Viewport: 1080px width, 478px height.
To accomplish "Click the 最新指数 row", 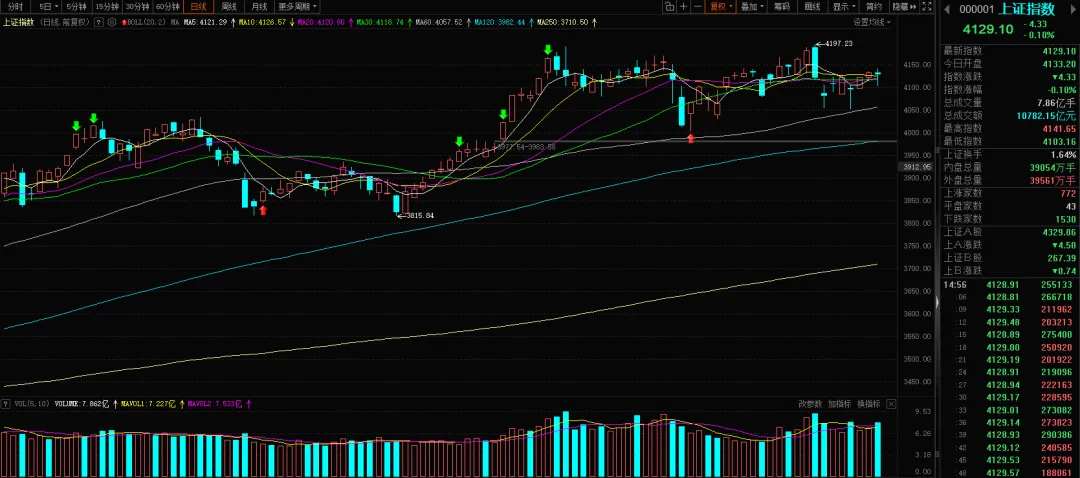I will point(1009,51).
